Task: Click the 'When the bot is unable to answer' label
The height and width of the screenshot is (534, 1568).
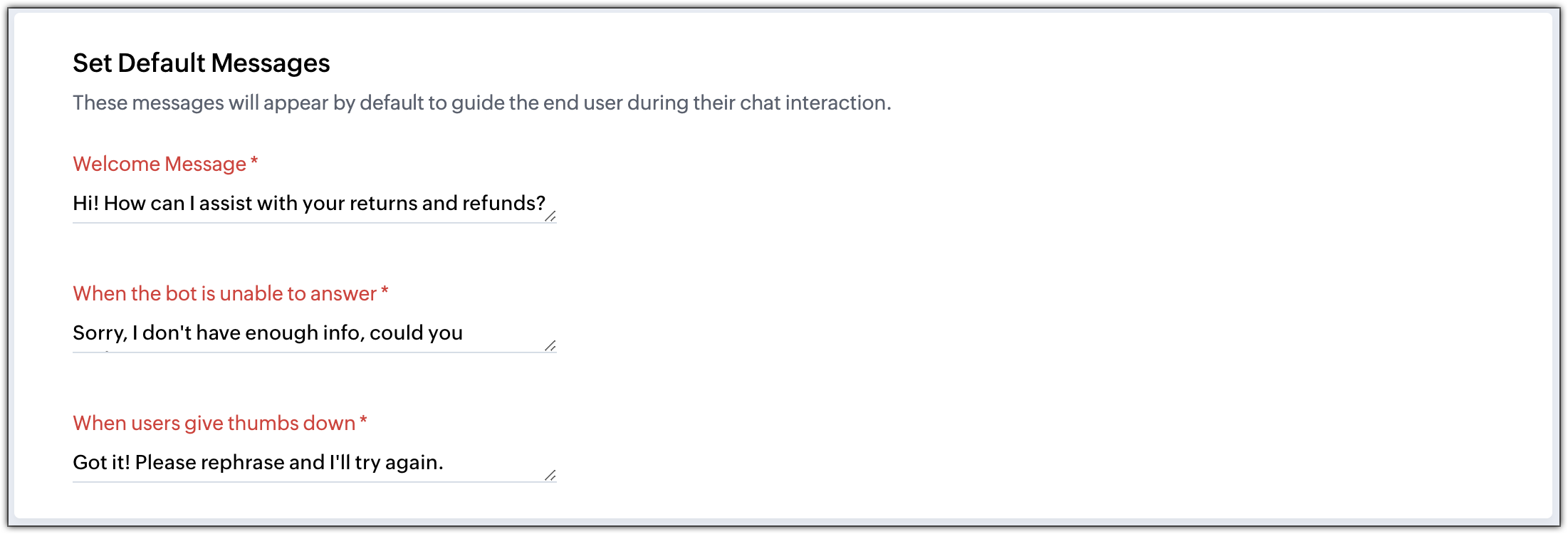Action: click(x=224, y=294)
